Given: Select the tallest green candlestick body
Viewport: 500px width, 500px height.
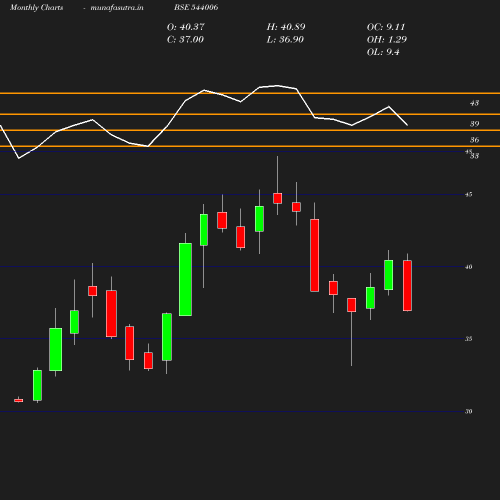Looking at the screenshot, I should [185, 279].
